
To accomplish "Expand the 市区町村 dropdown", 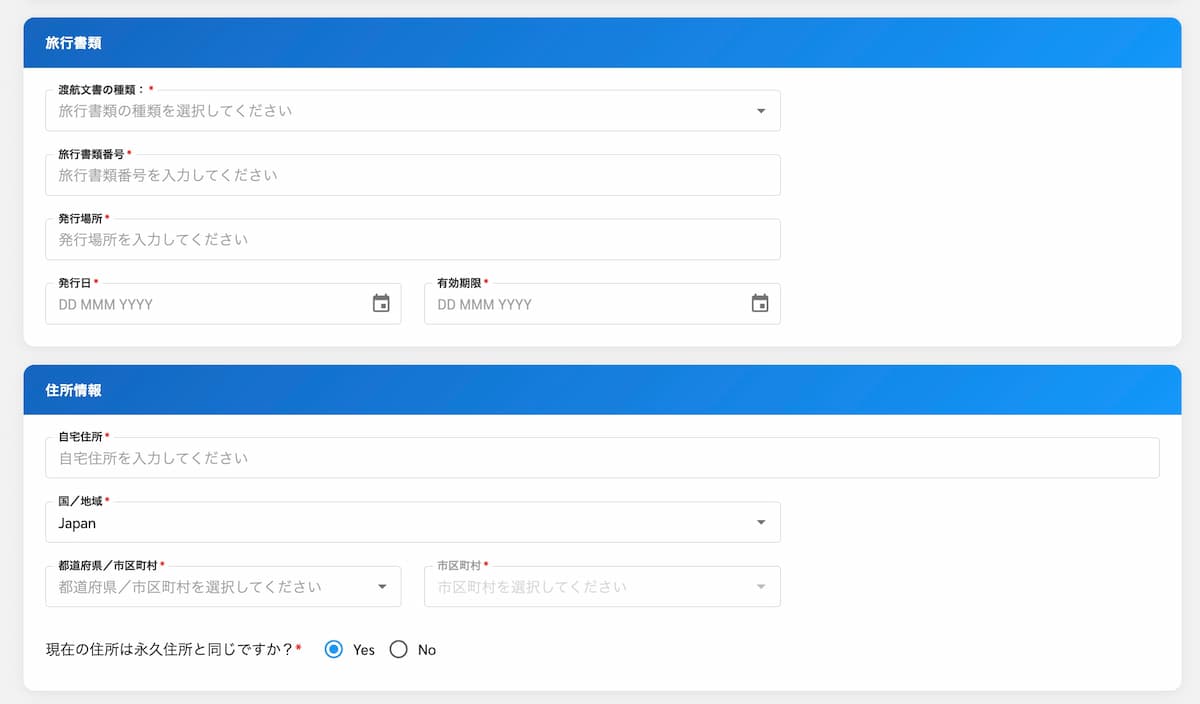I will coord(602,587).
